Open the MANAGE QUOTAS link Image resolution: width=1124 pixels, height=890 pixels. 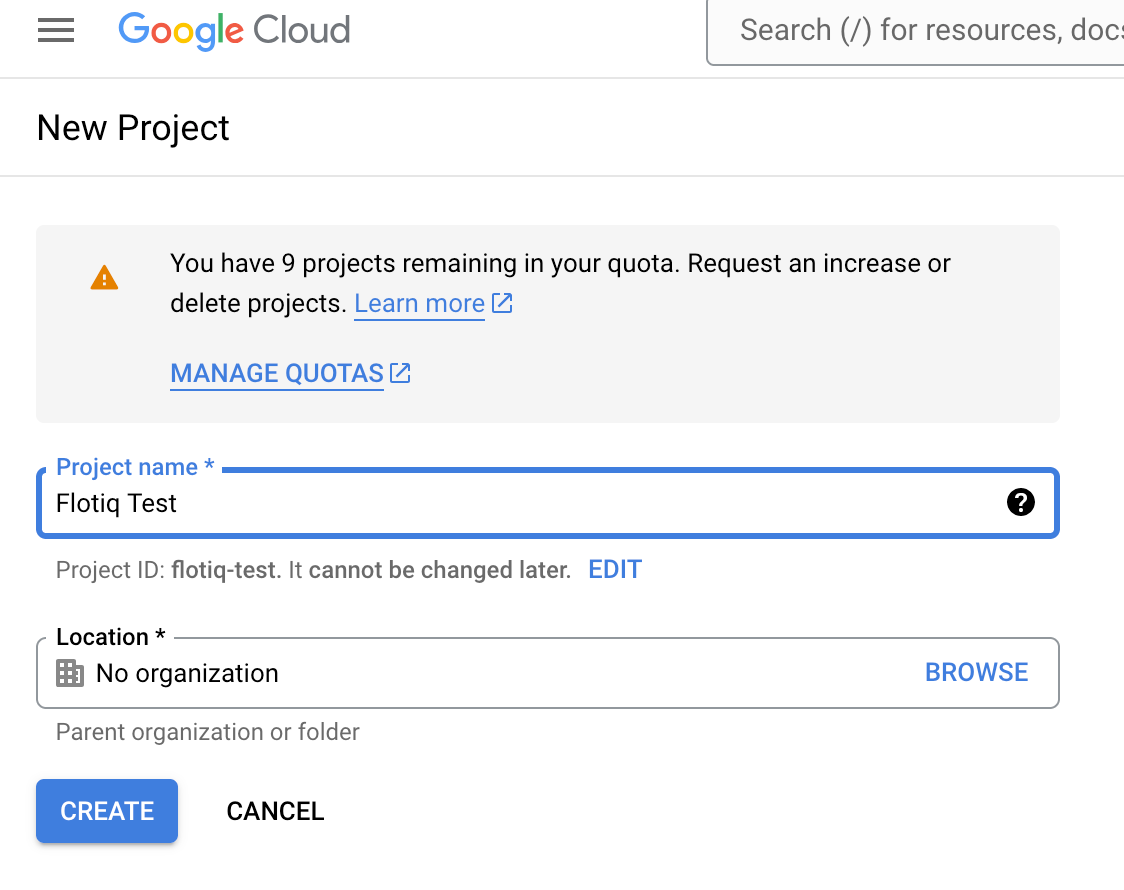(x=277, y=373)
